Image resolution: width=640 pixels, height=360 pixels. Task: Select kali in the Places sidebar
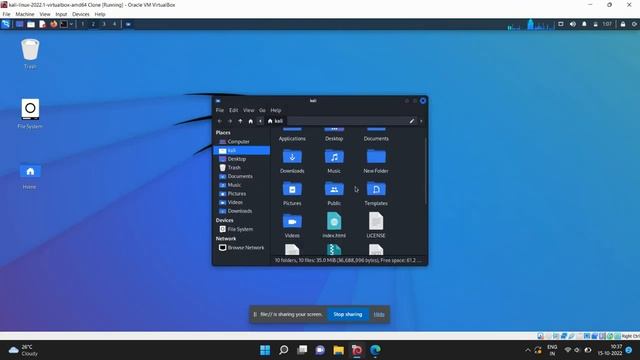241,150
